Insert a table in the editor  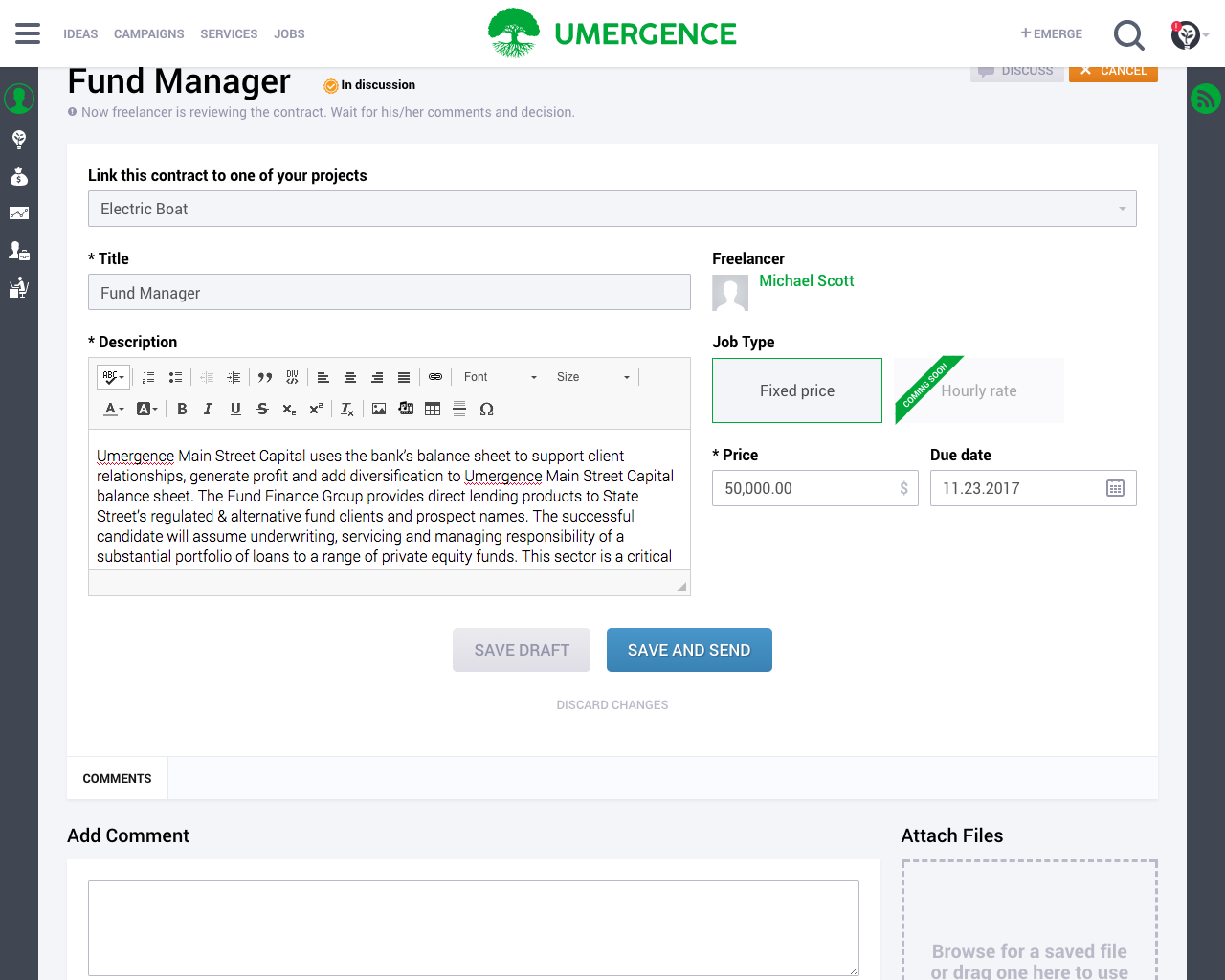click(432, 409)
